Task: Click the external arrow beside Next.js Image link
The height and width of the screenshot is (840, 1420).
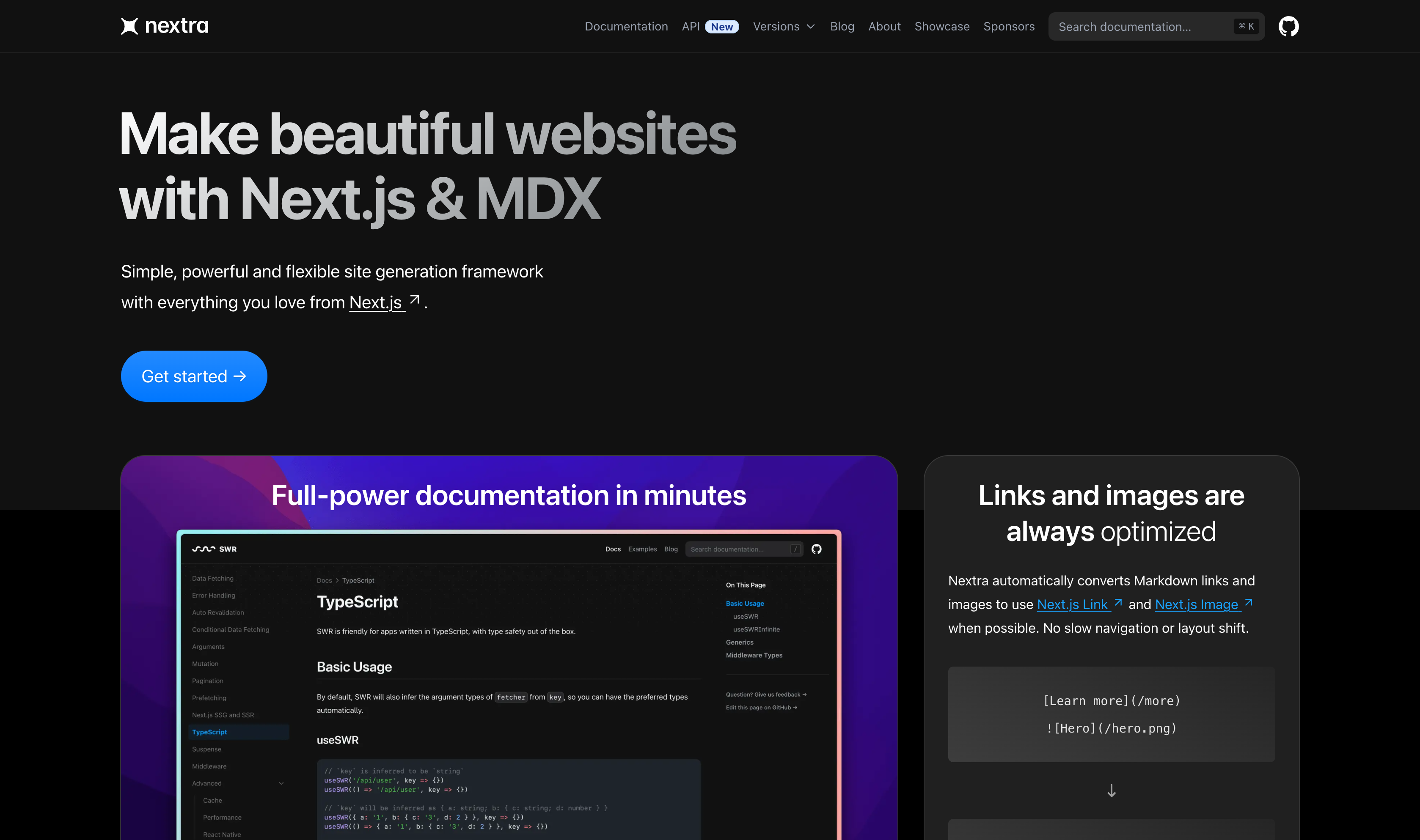Action: click(x=1249, y=603)
